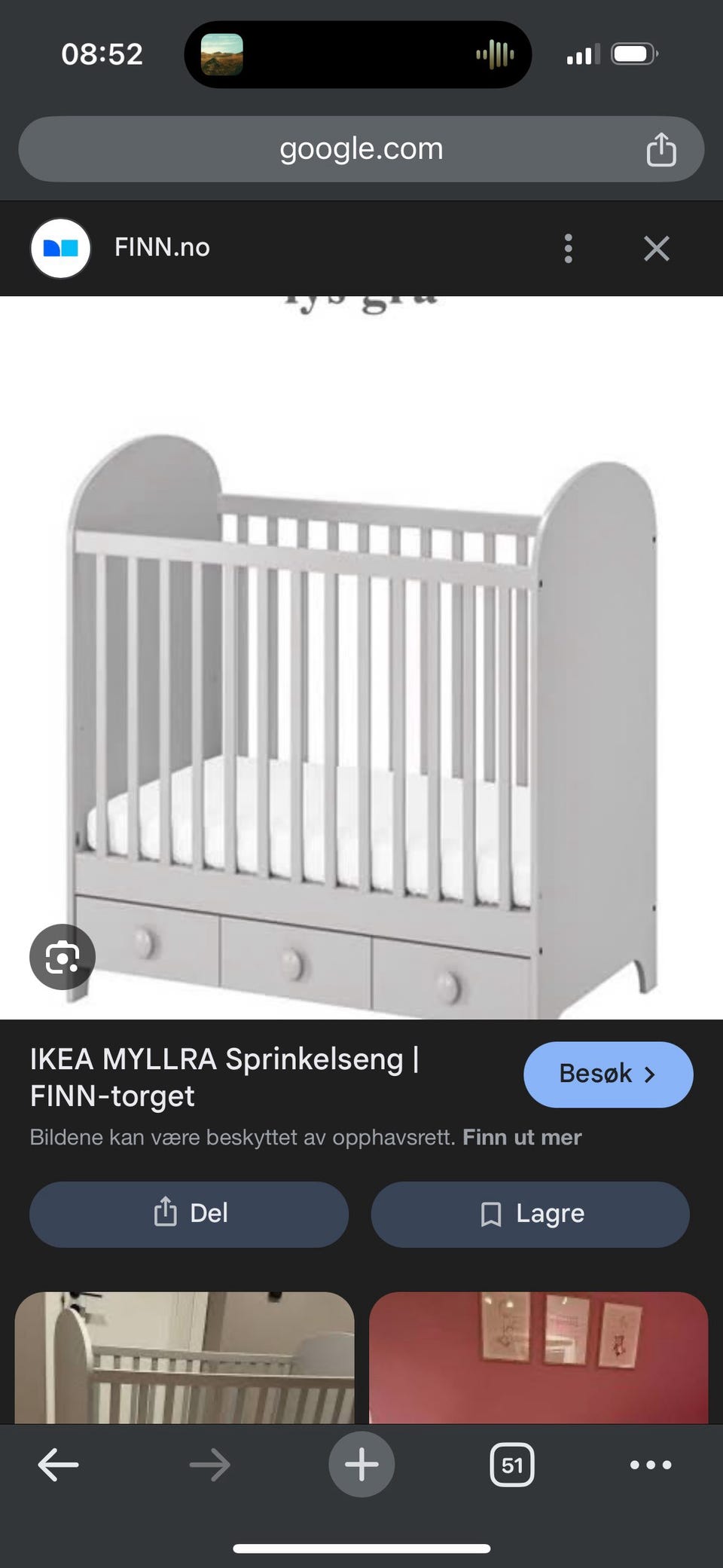The width and height of the screenshot is (723, 1568).
Task: Open the FINN.no site logo icon
Action: (x=60, y=248)
